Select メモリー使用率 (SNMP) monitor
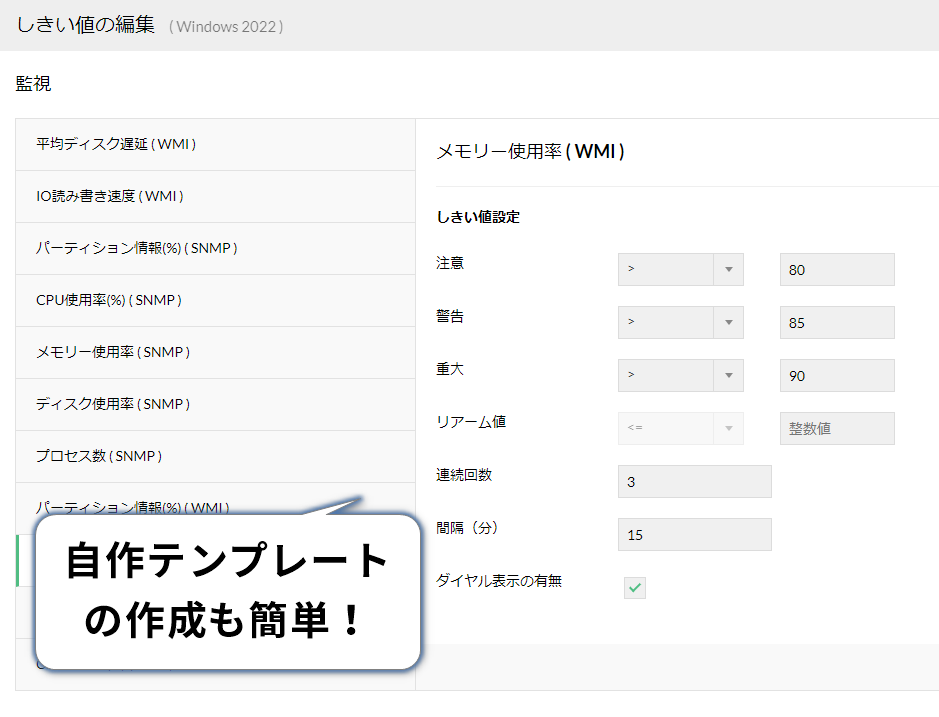Image resolution: width=939 pixels, height=717 pixels. point(113,352)
